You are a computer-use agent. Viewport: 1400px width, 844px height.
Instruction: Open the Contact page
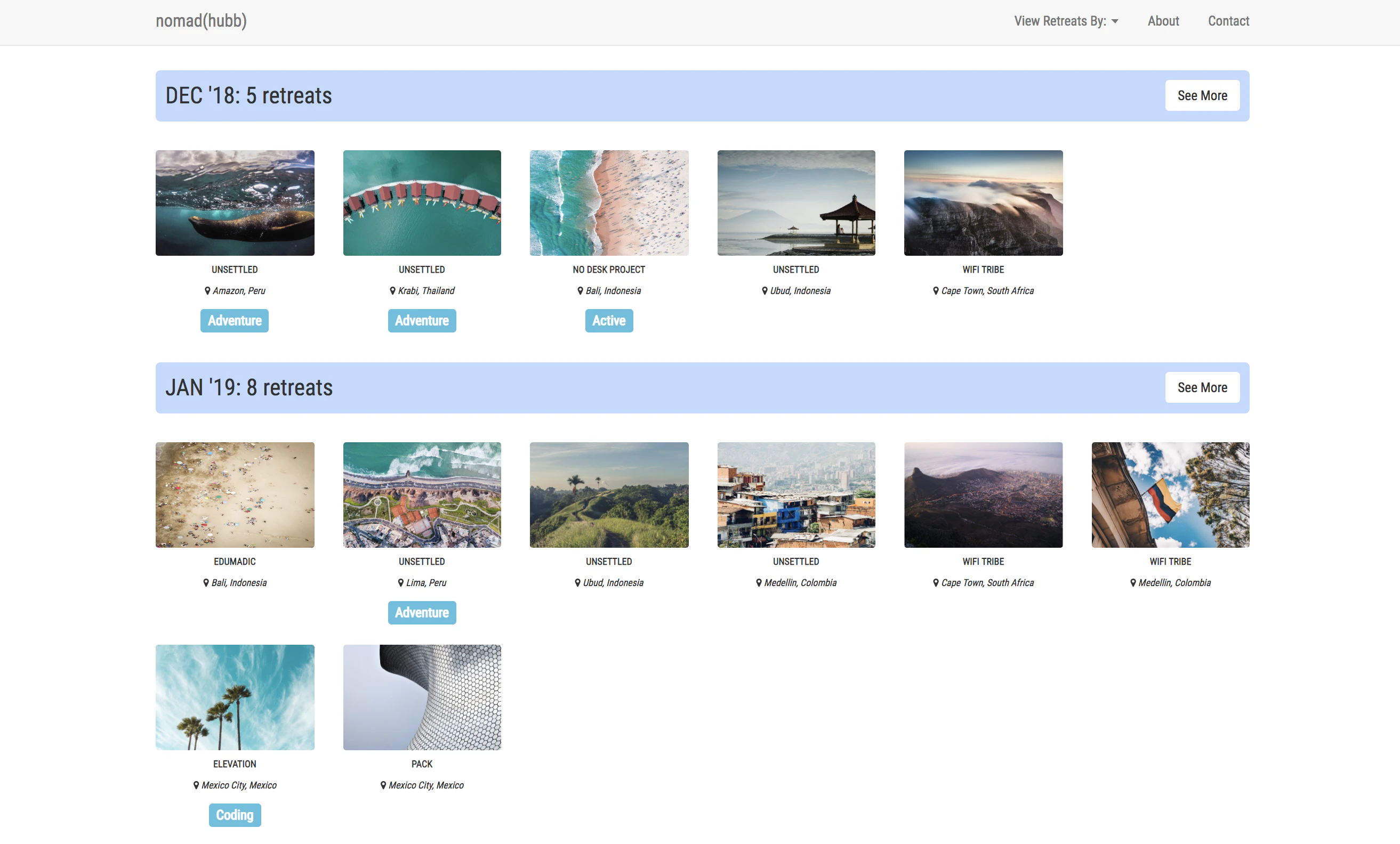[1228, 21]
